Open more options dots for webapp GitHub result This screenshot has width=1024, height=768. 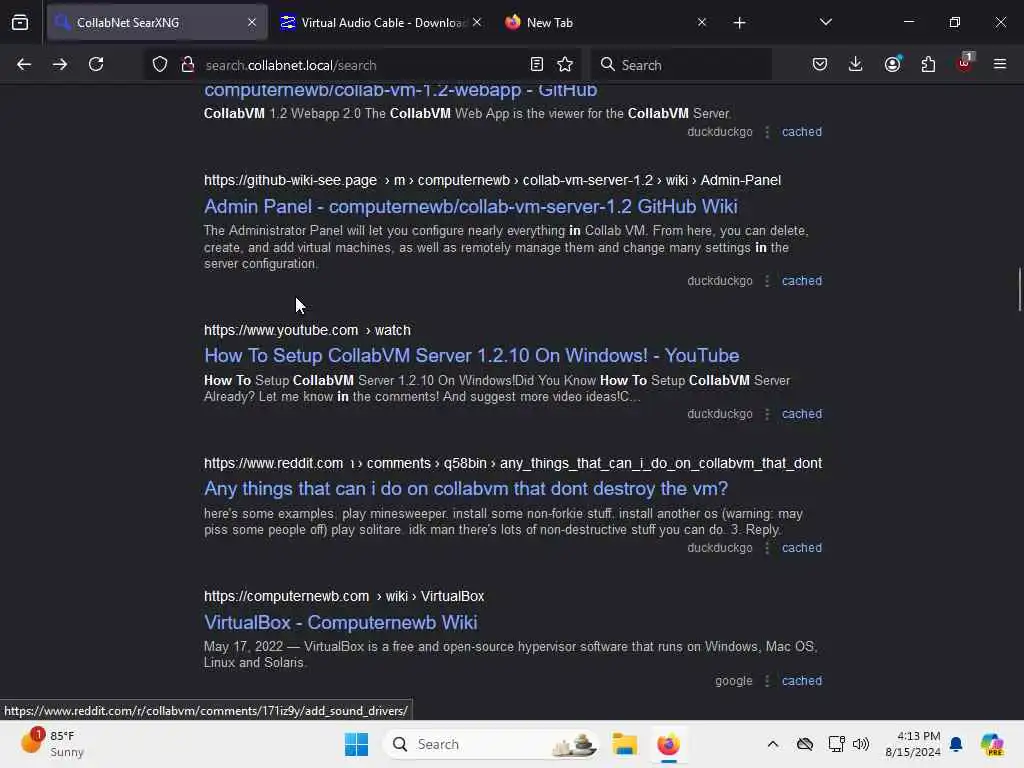[x=767, y=132]
